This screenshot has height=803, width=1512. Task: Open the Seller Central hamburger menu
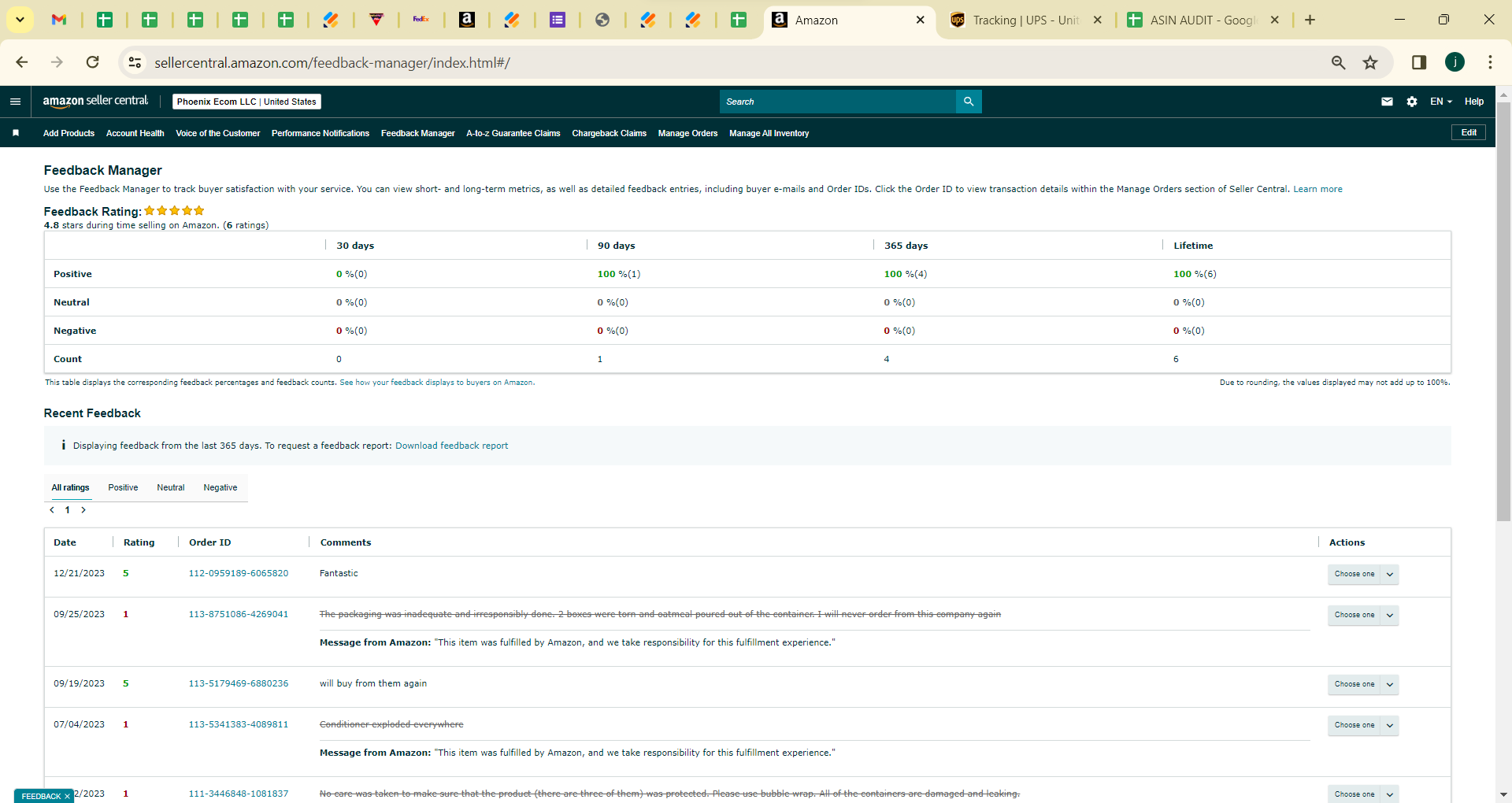click(x=15, y=102)
